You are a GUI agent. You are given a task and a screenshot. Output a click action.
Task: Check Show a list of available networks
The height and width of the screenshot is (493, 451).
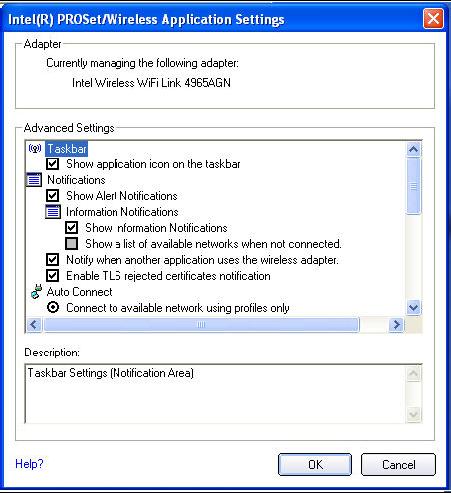tap(72, 244)
